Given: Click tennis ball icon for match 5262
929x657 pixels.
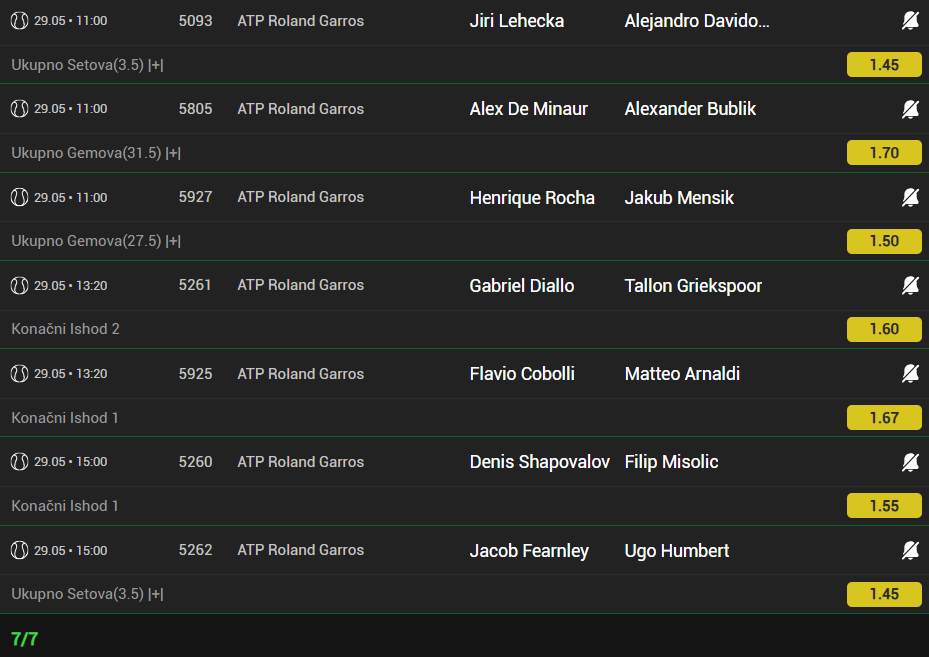Looking at the screenshot, I should click(x=19, y=550).
